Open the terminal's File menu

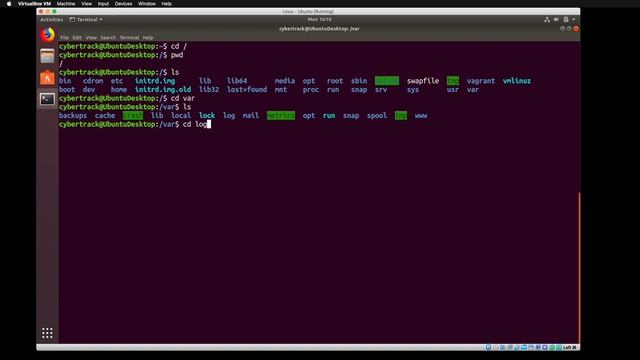[x=64, y=38]
